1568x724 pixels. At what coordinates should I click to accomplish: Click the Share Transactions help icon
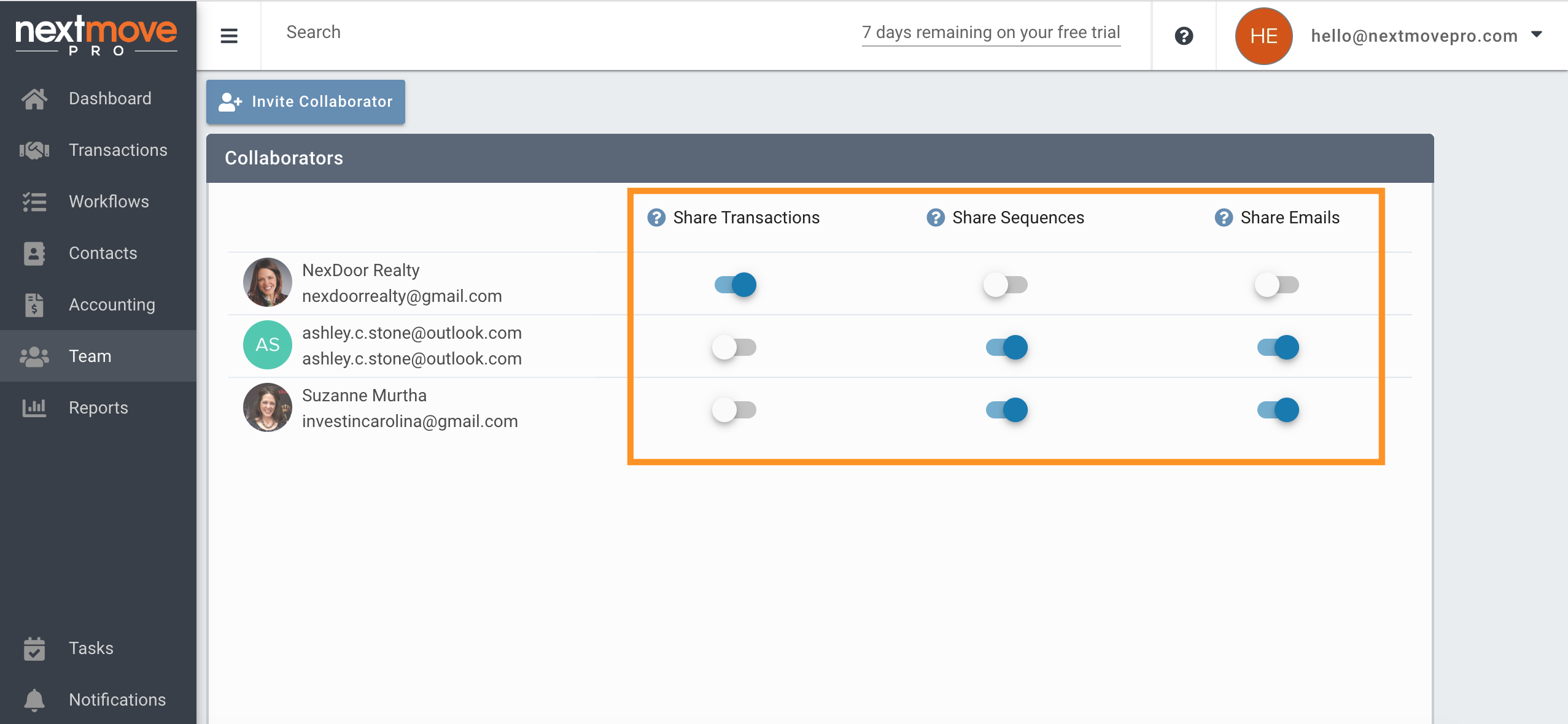(656, 218)
